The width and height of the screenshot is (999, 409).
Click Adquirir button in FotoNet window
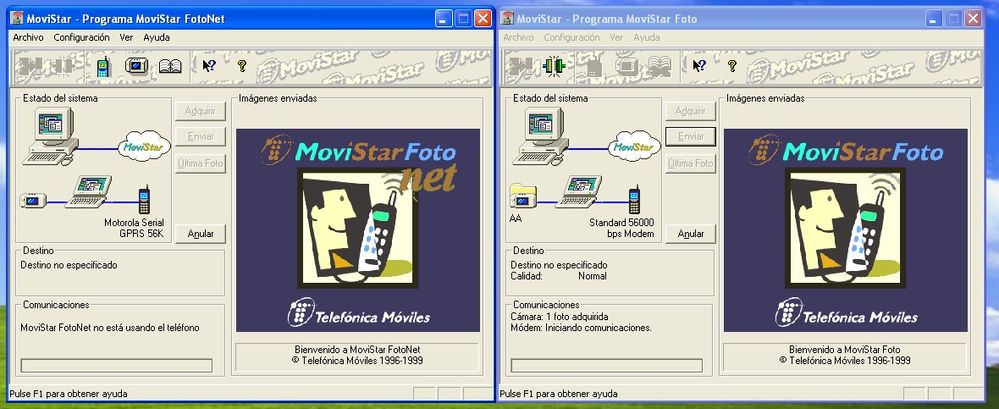tap(201, 111)
